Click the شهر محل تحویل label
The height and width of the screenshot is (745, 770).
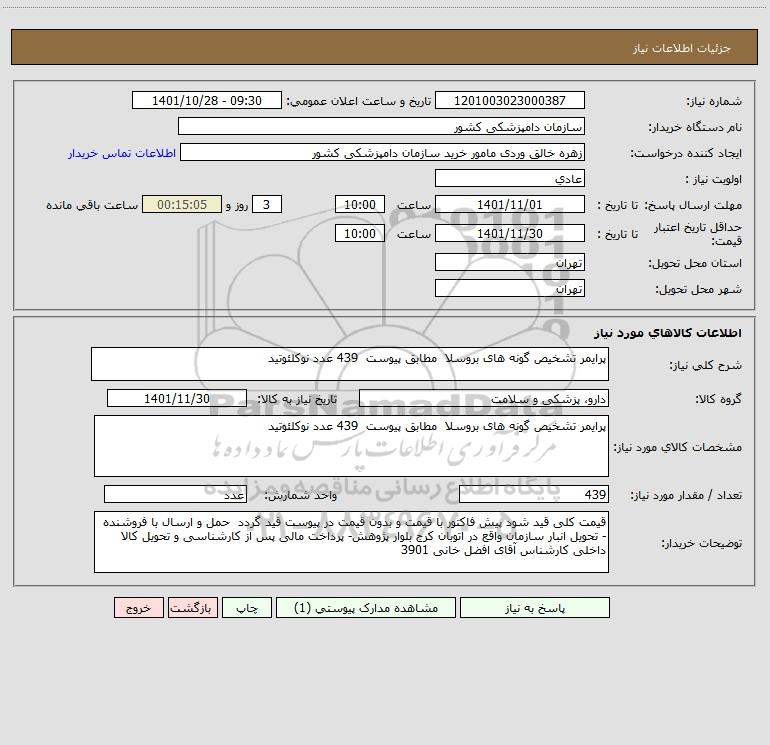click(x=699, y=290)
